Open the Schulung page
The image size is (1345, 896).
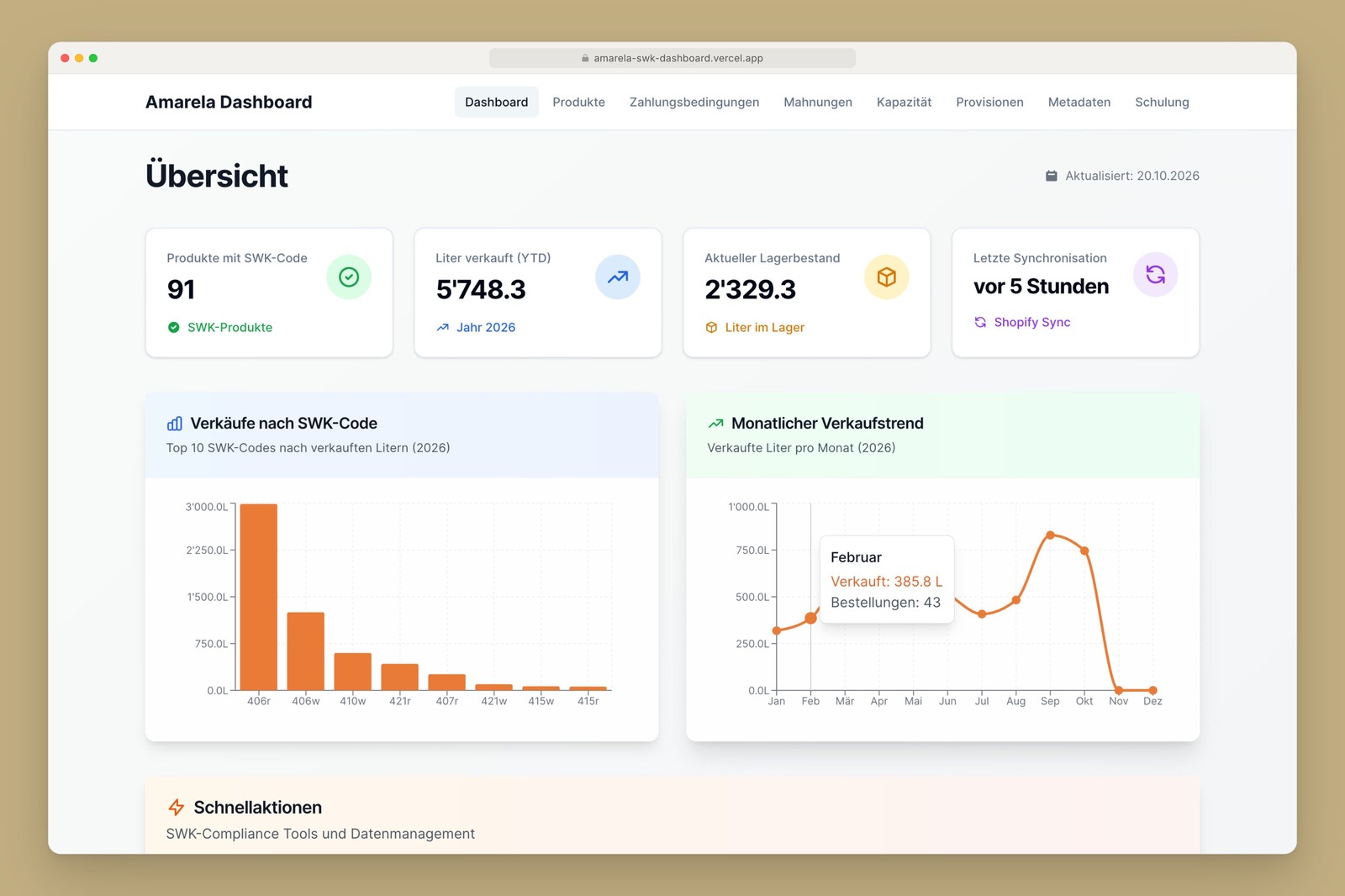point(1163,103)
